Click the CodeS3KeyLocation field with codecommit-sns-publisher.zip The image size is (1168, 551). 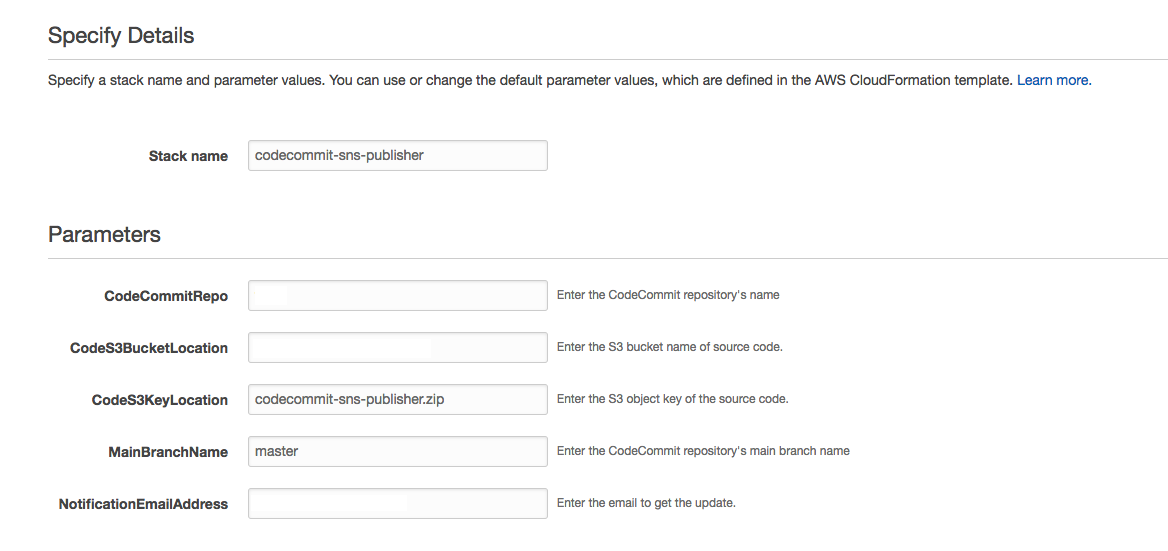tap(397, 399)
